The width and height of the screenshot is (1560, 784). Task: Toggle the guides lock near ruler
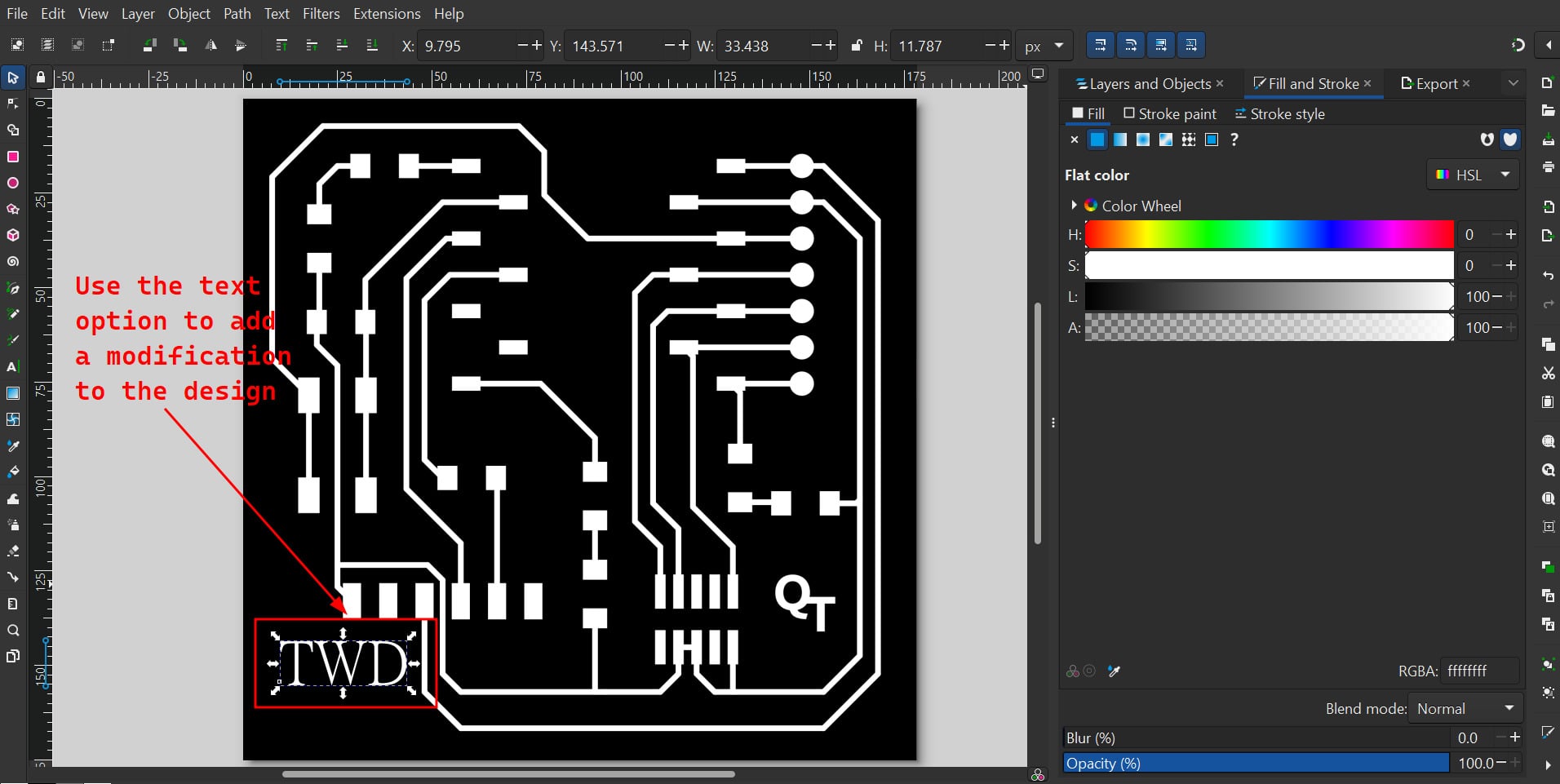click(x=41, y=78)
